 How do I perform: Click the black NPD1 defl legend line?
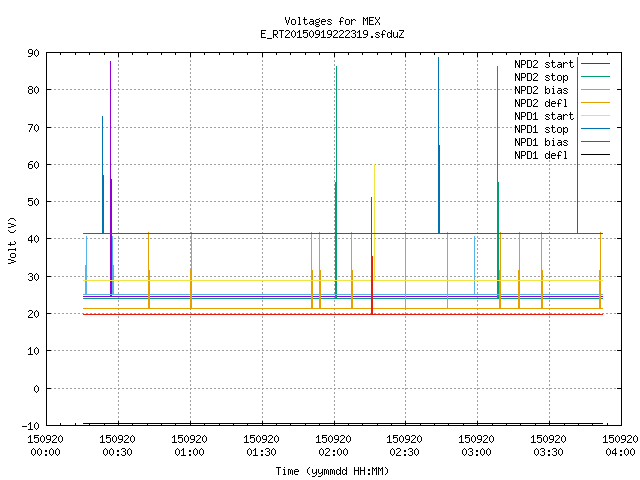595,155
